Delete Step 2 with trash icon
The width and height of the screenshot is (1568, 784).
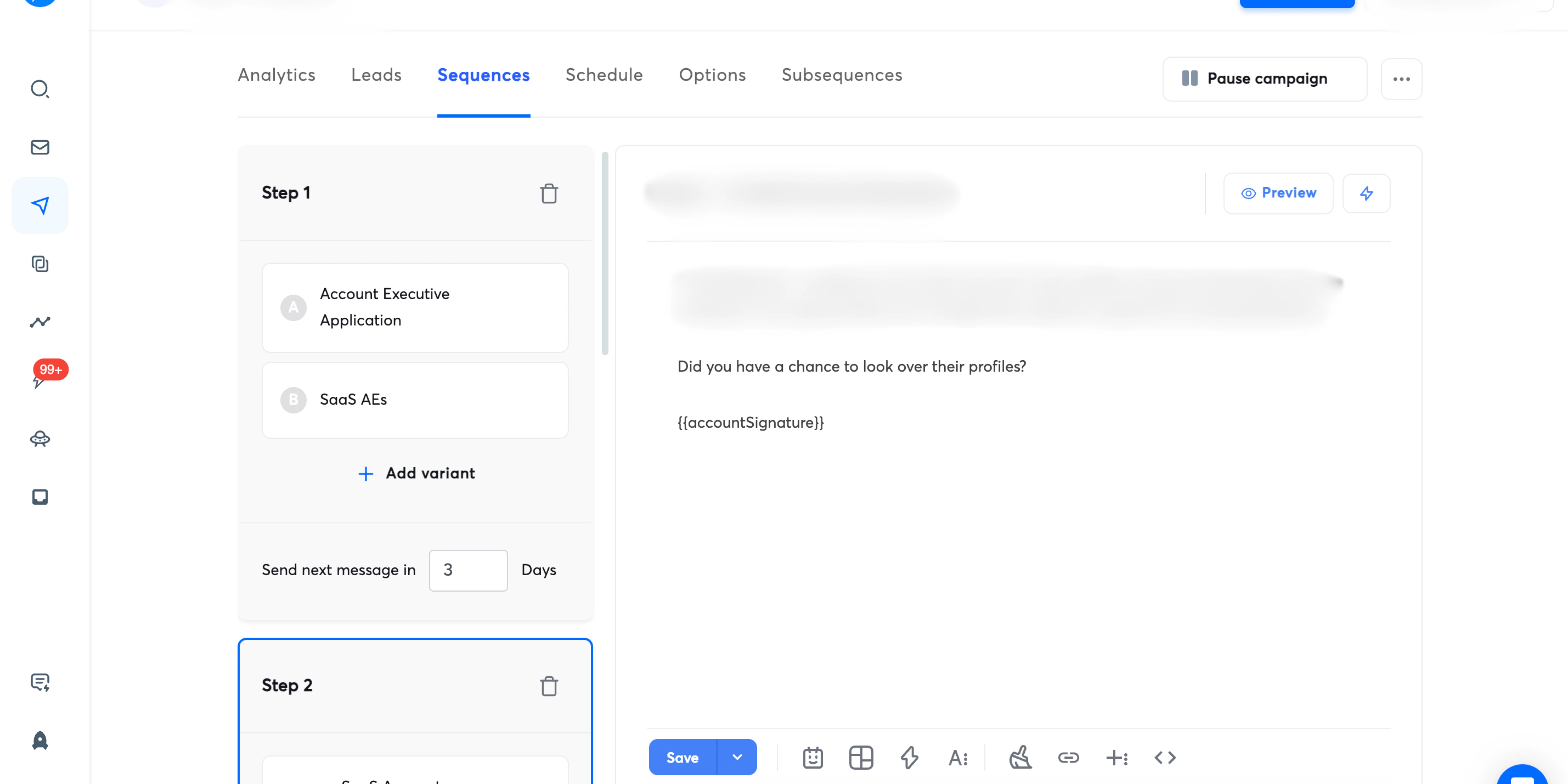(549, 686)
